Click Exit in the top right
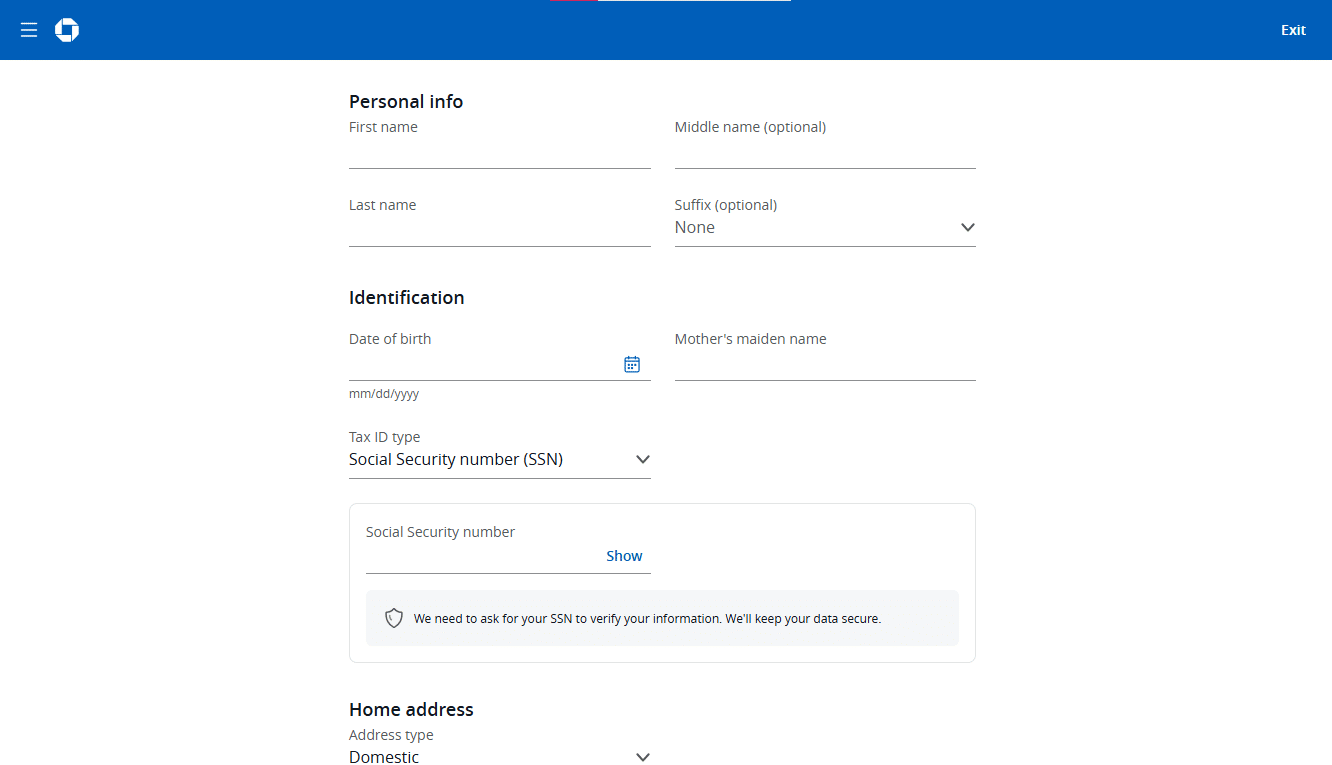The height and width of the screenshot is (765, 1332). [1292, 30]
